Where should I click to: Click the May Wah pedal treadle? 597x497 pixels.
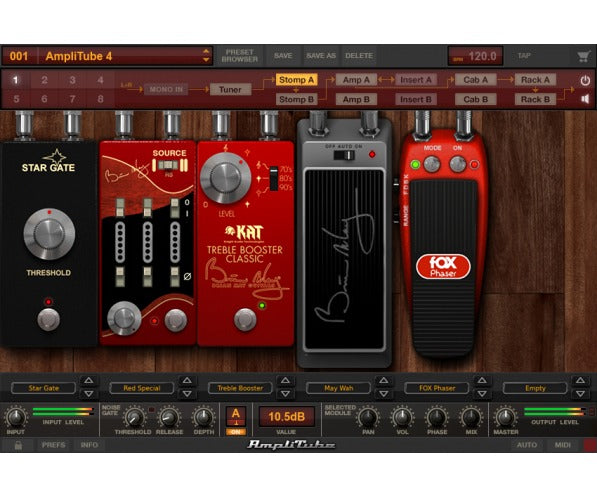[344, 259]
